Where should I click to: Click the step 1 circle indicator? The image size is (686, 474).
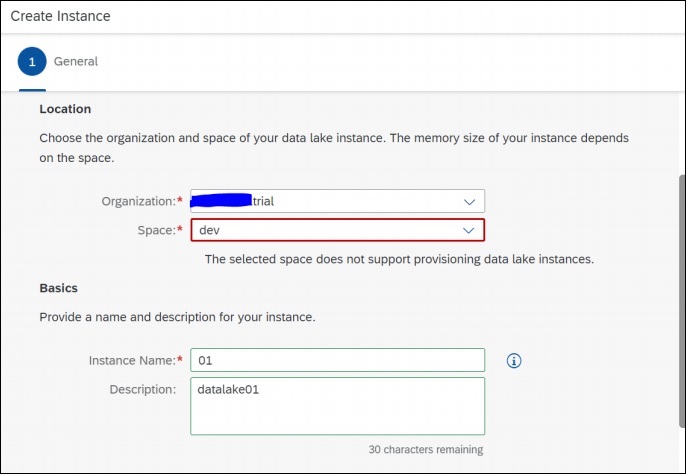(32, 61)
